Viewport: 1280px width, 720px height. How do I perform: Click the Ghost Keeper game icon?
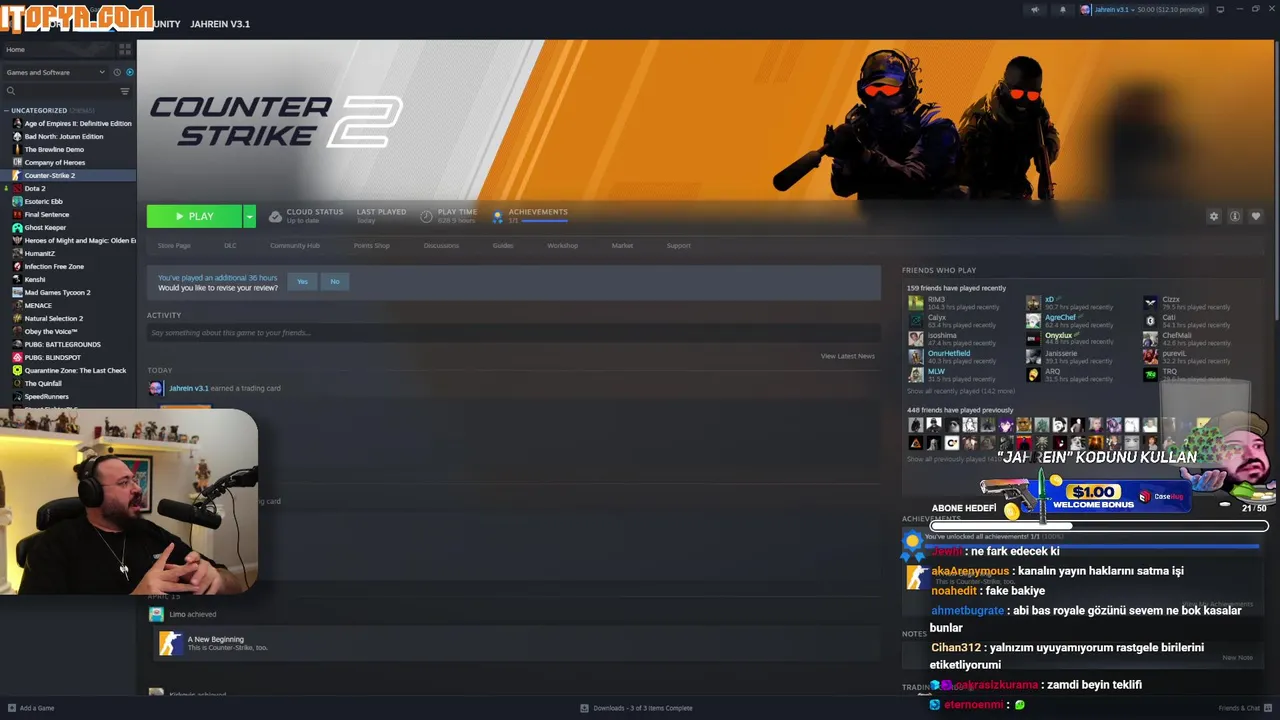click(17, 227)
